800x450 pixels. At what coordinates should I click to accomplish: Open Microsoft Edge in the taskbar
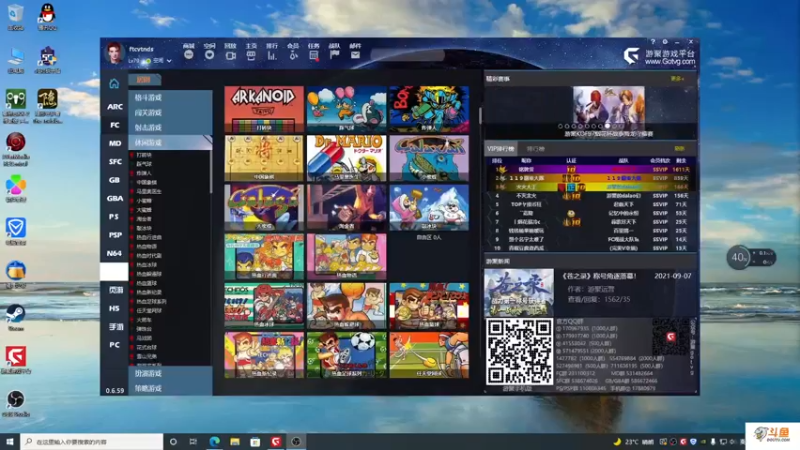click(214, 441)
